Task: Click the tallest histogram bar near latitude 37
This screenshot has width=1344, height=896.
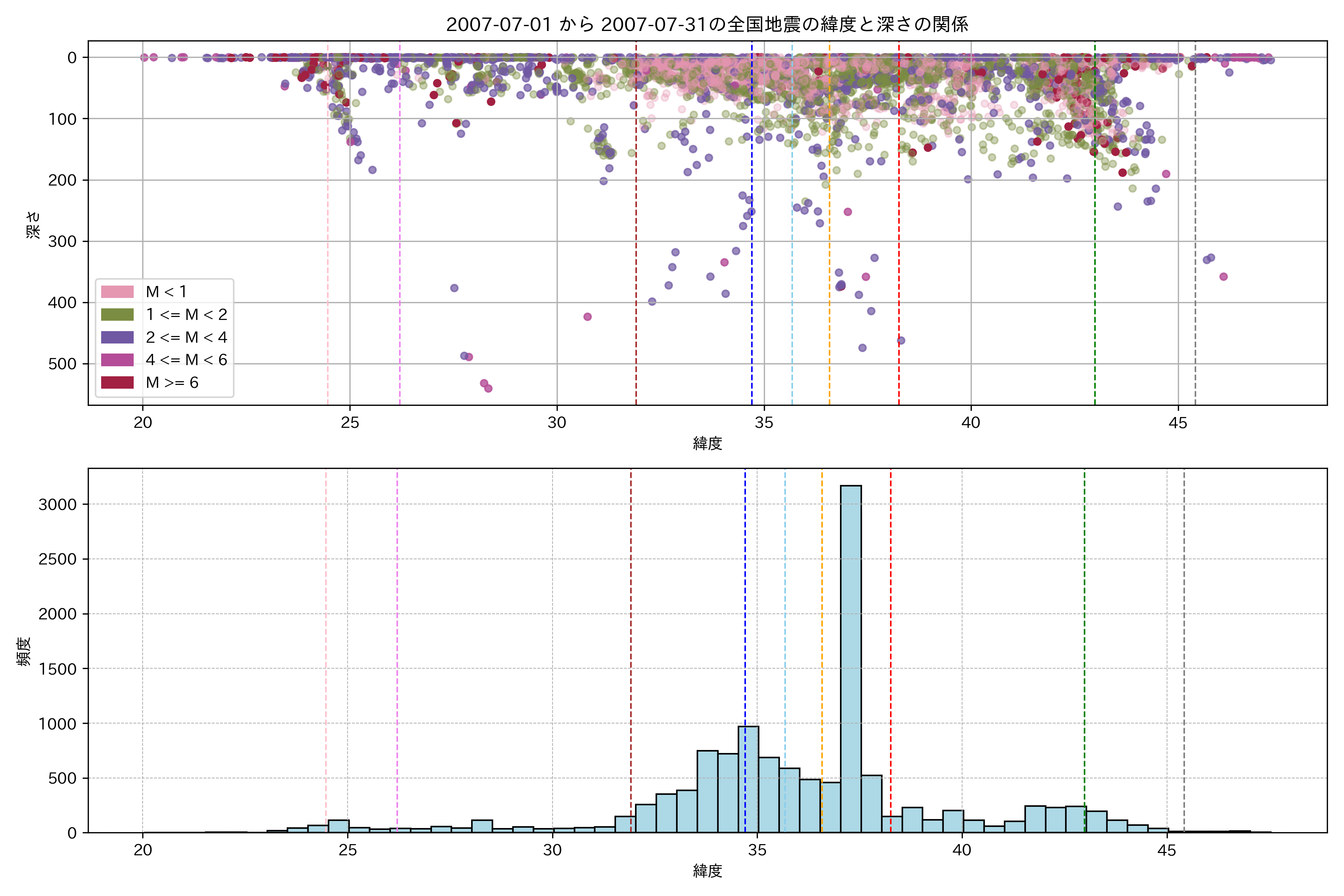Action: pyautogui.click(x=851, y=657)
